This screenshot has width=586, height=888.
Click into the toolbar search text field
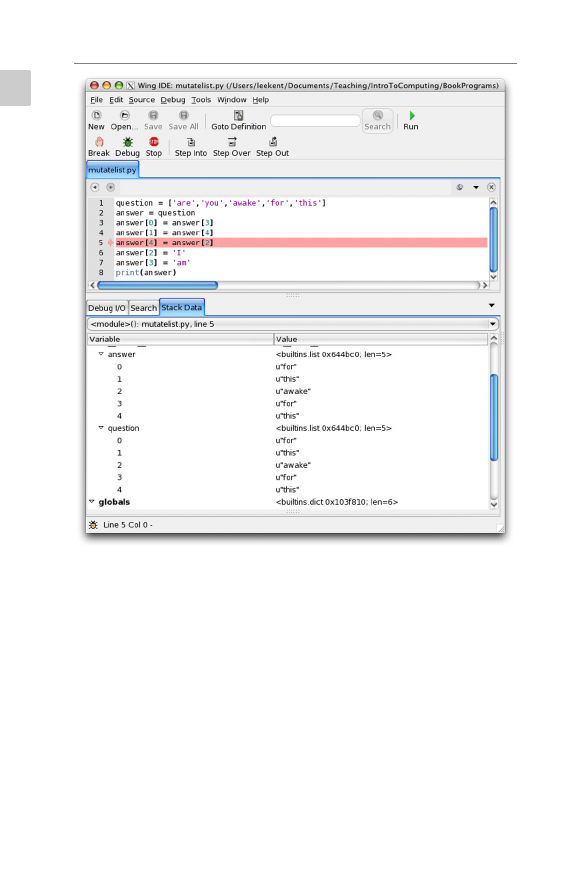coord(315,121)
